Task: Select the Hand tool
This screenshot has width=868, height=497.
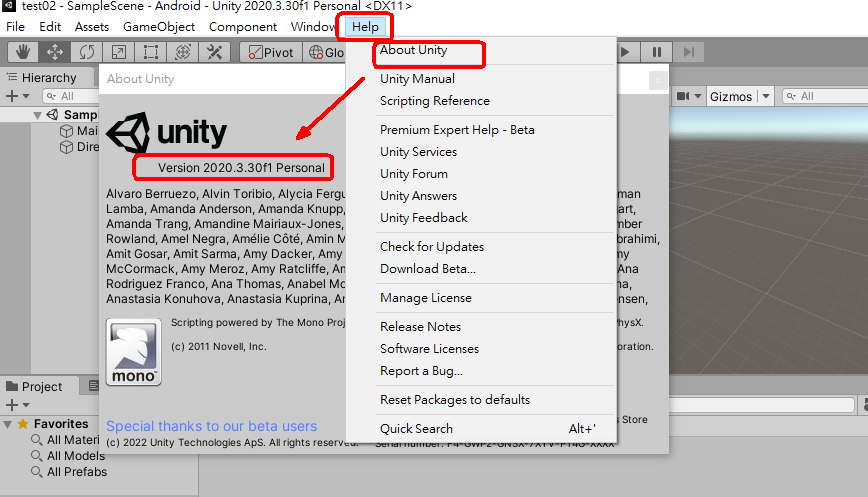Action: pyautogui.click(x=23, y=52)
